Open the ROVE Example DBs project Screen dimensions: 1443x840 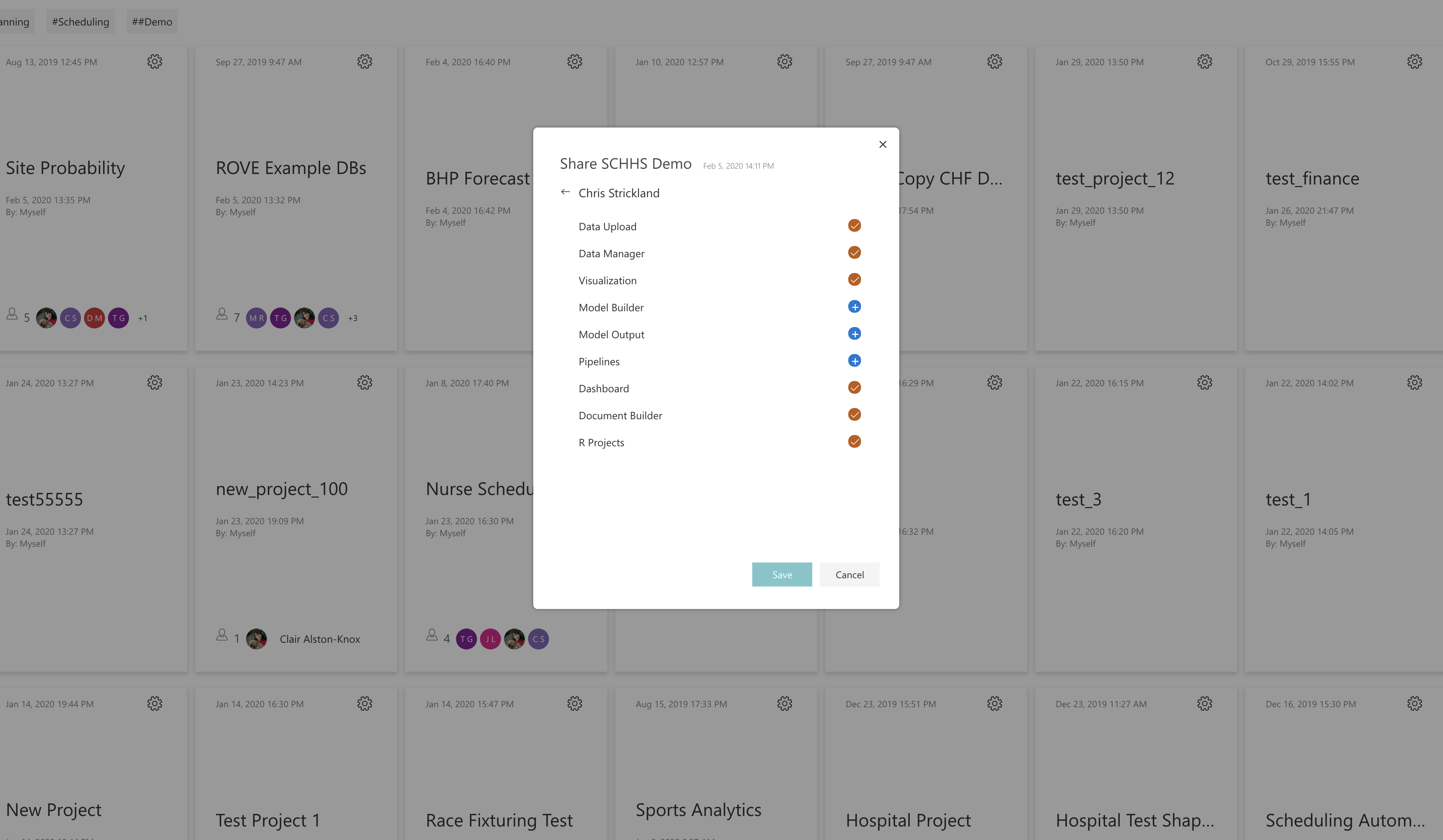(291, 168)
